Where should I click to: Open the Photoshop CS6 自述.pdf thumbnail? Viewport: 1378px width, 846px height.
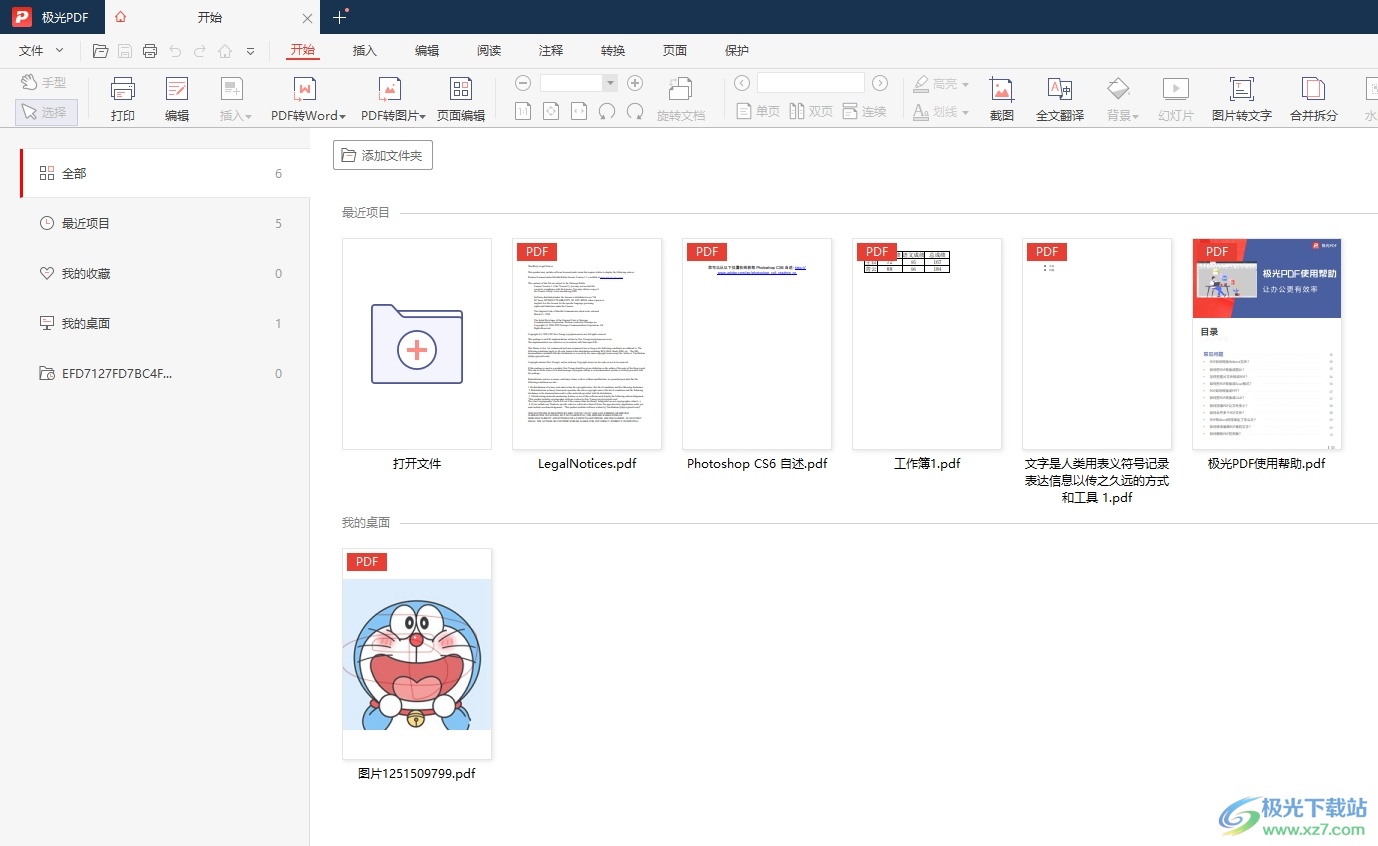757,344
